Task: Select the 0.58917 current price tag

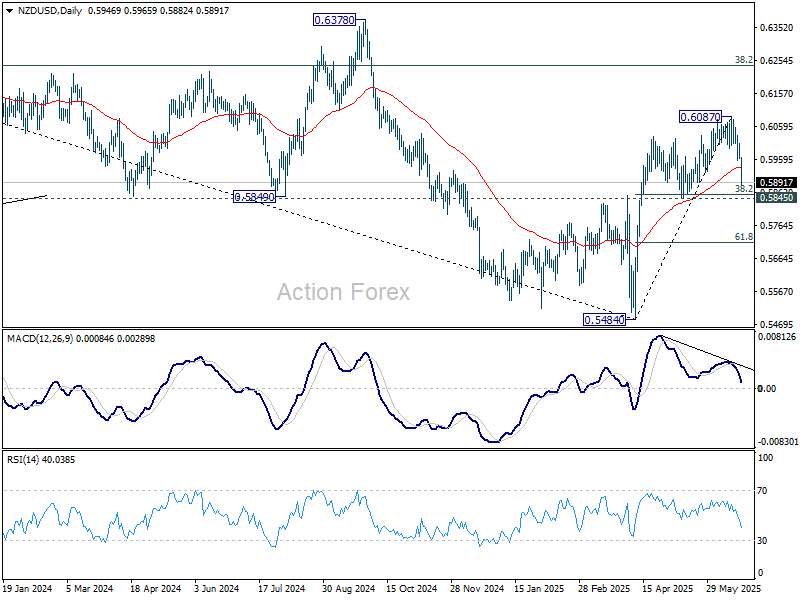Action: pos(776,183)
